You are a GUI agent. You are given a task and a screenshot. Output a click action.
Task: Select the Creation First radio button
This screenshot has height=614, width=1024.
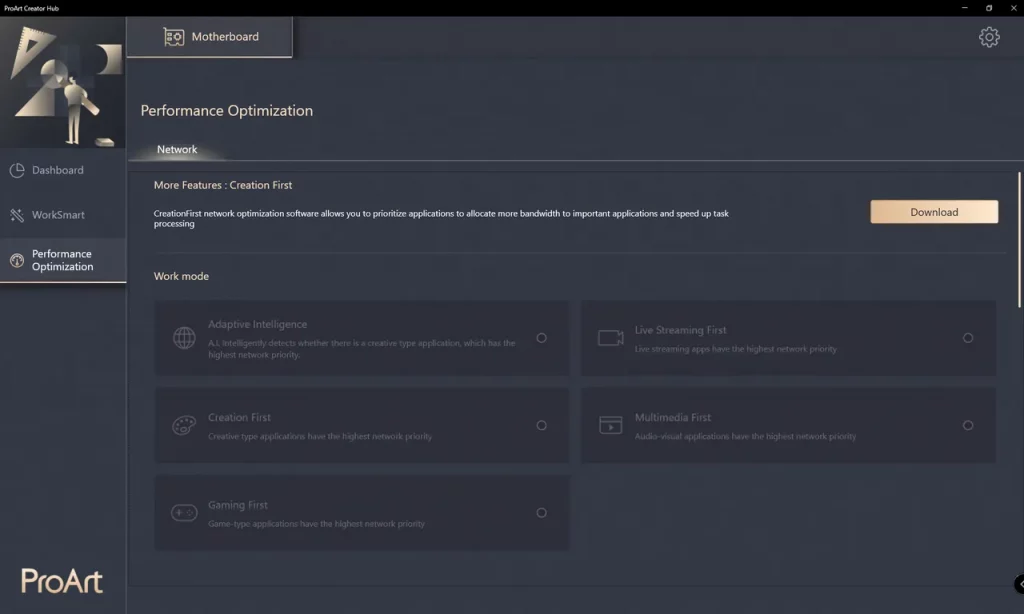pyautogui.click(x=541, y=425)
